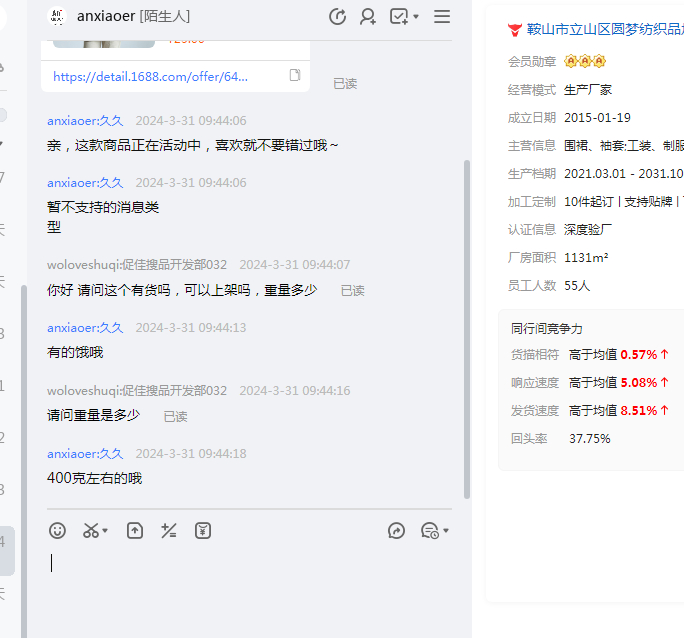Open the detail.1688.com offer link
The image size is (684, 638).
click(x=150, y=76)
